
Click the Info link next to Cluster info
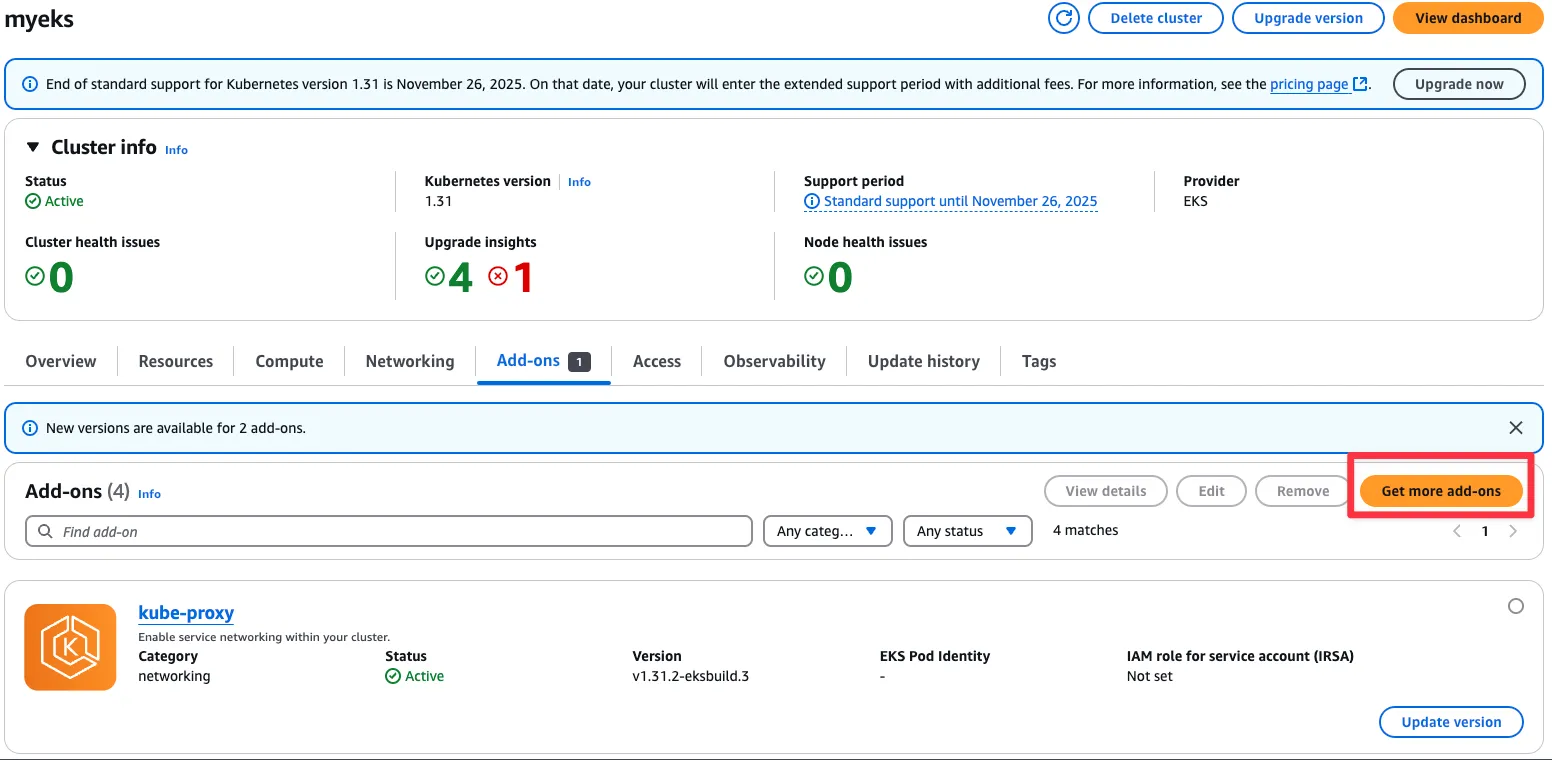pyautogui.click(x=176, y=150)
